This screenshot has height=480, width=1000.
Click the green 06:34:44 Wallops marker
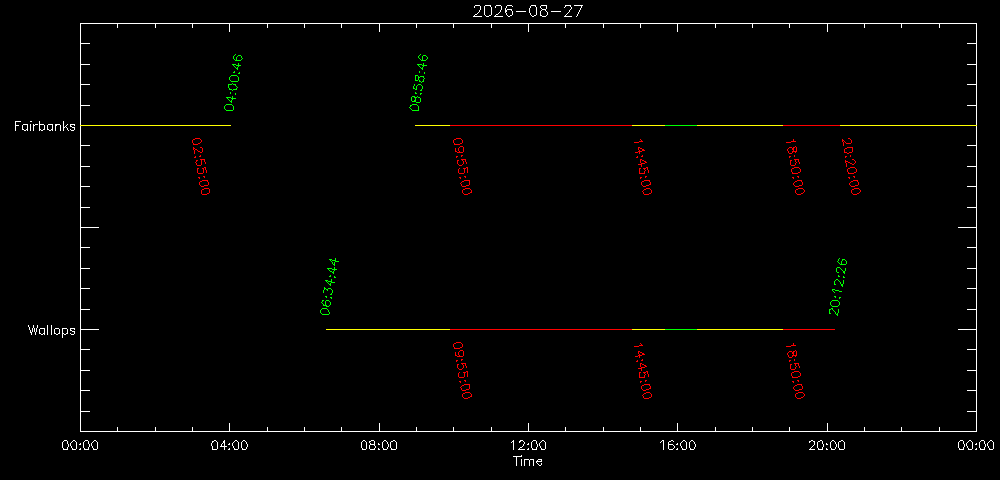point(329,287)
